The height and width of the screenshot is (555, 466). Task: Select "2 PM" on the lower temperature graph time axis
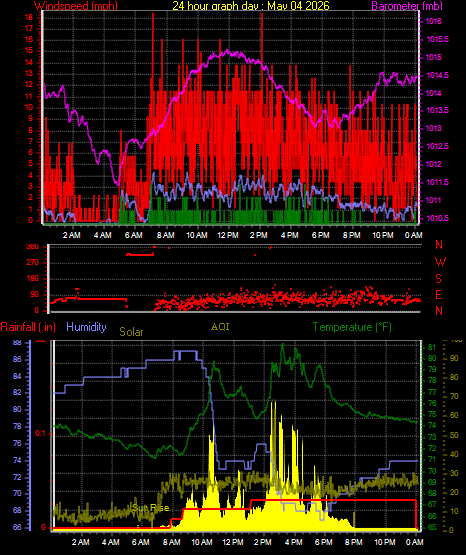(x=263, y=542)
